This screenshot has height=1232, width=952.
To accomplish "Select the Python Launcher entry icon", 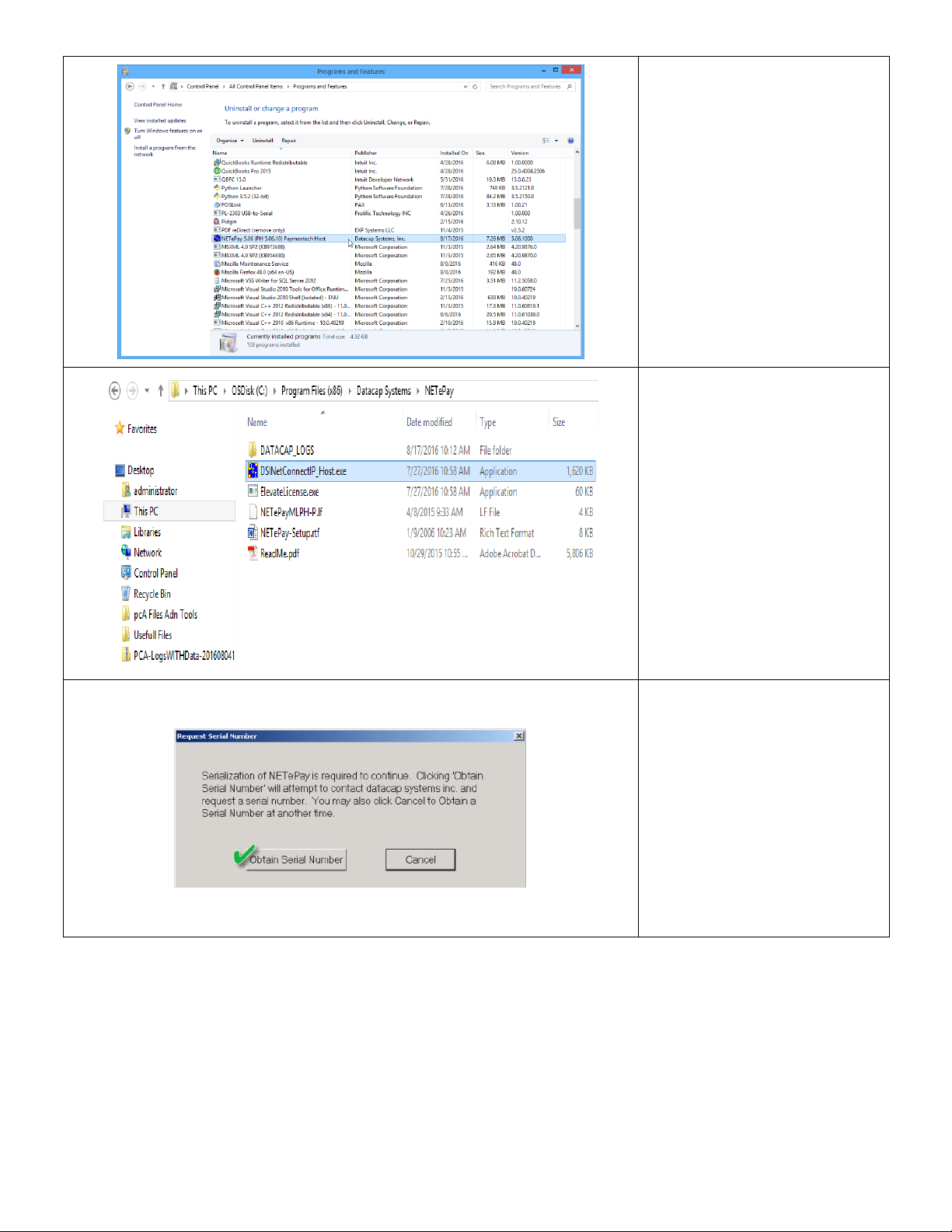I will (217, 188).
